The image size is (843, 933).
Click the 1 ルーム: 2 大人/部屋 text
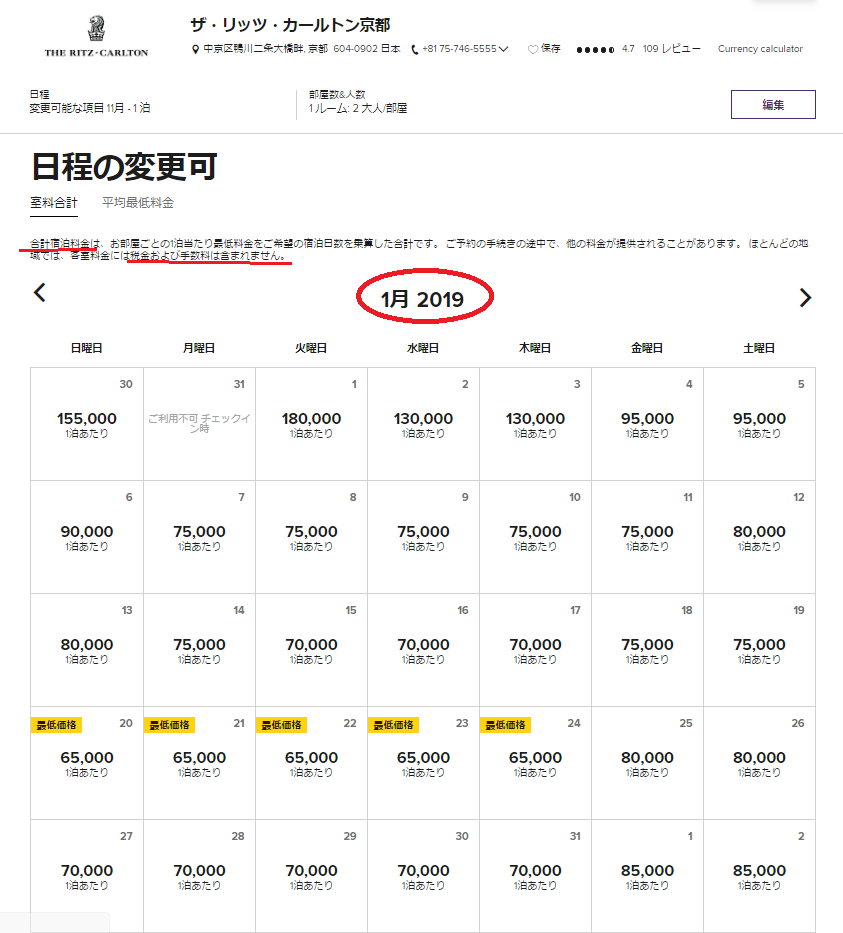pyautogui.click(x=358, y=108)
